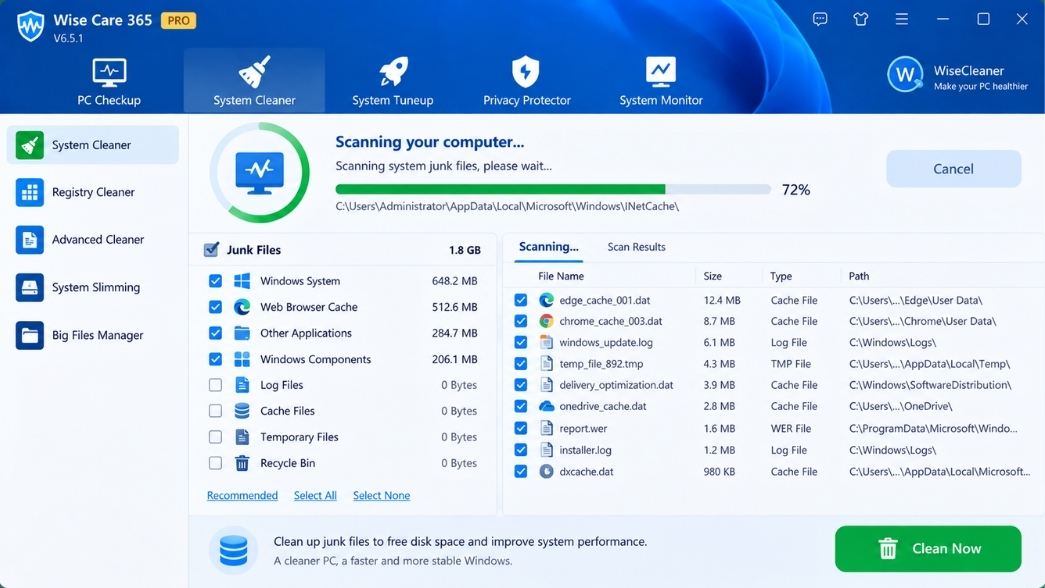The image size is (1045, 588).
Task: Switch to the Scan Results tab
Action: coord(636,247)
